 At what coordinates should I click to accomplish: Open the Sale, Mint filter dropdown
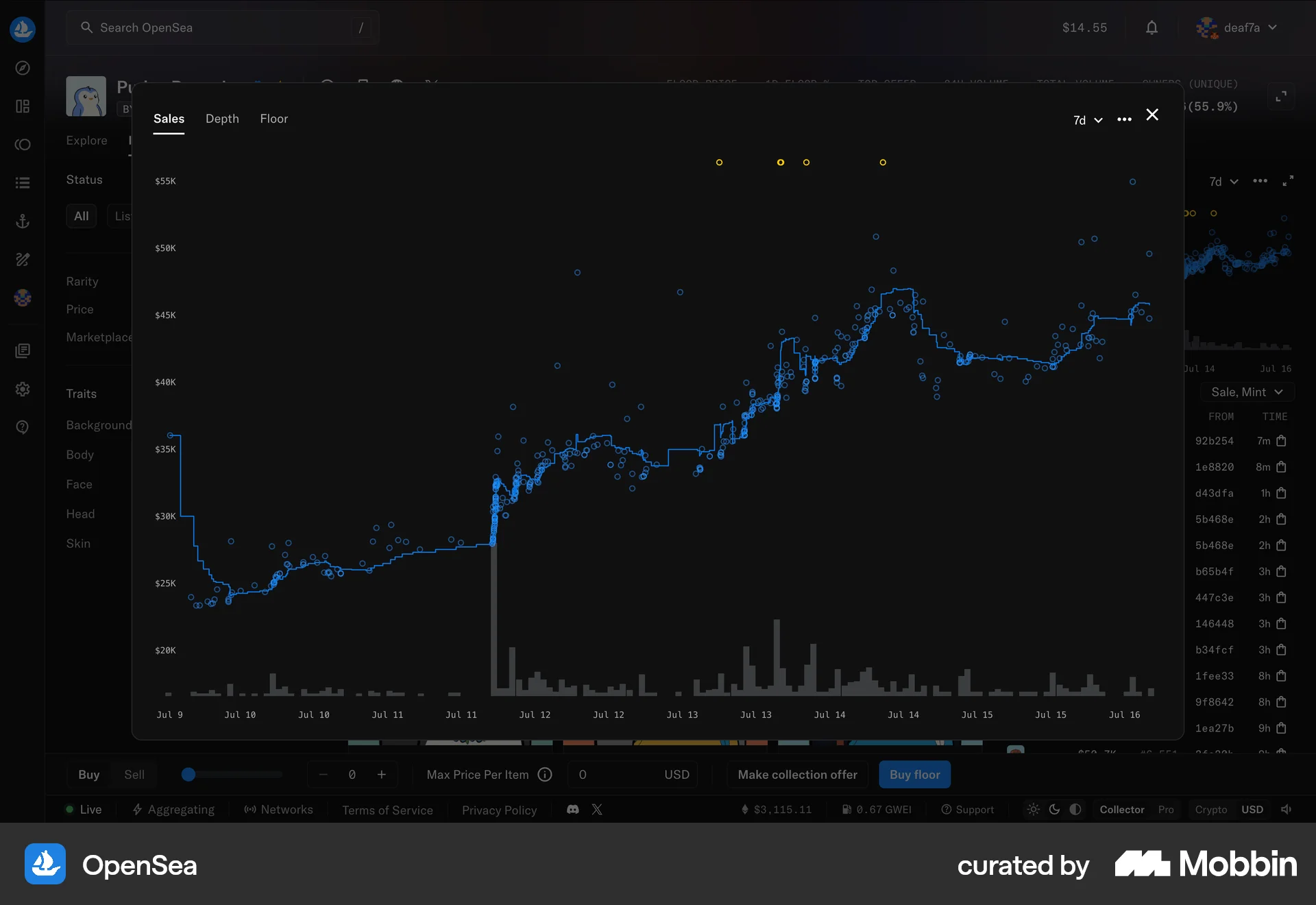pos(1247,391)
